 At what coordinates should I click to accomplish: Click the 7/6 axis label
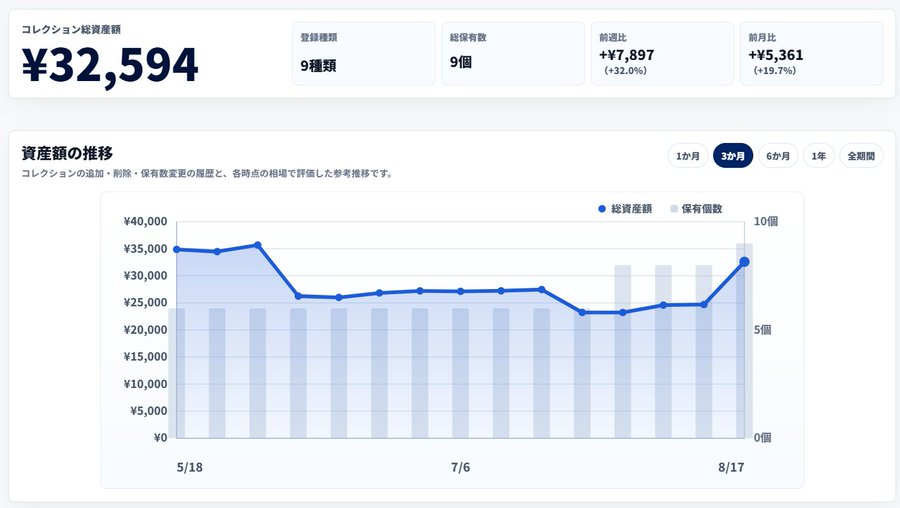pyautogui.click(x=460, y=467)
